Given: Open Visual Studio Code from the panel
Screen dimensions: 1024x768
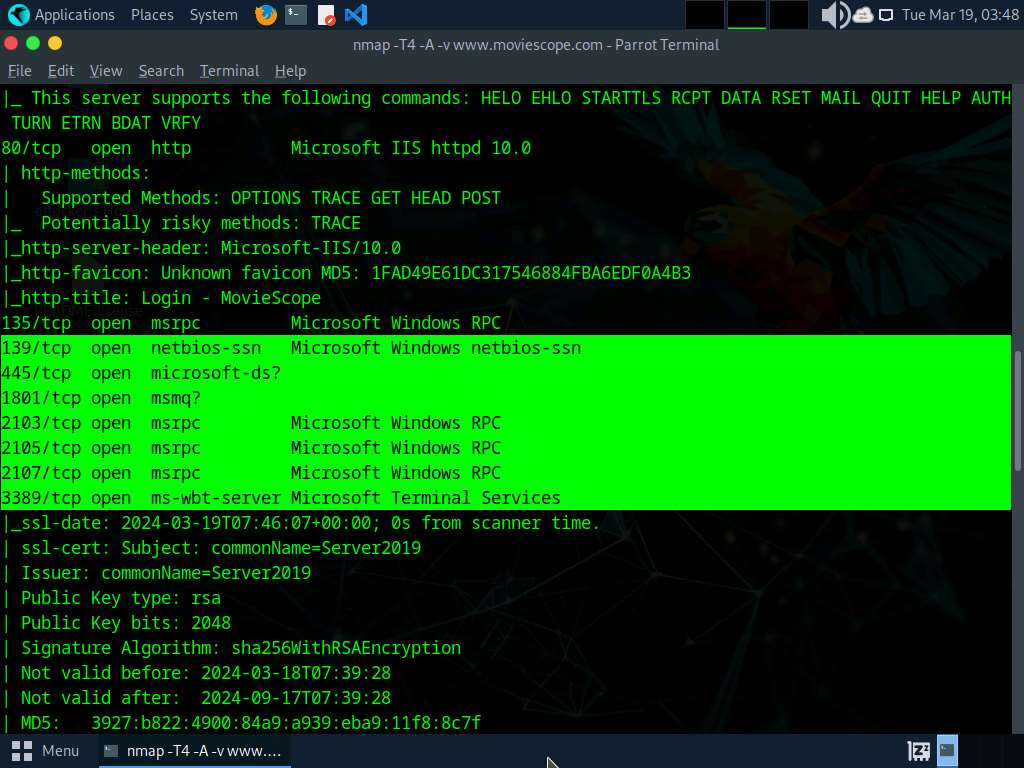Looking at the screenshot, I should click(355, 15).
